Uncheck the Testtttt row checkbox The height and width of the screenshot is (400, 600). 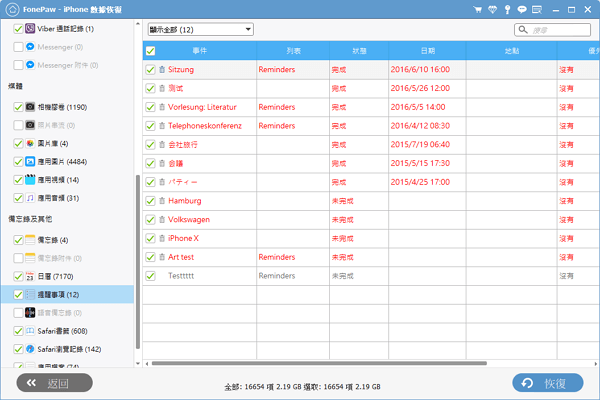[x=150, y=276]
